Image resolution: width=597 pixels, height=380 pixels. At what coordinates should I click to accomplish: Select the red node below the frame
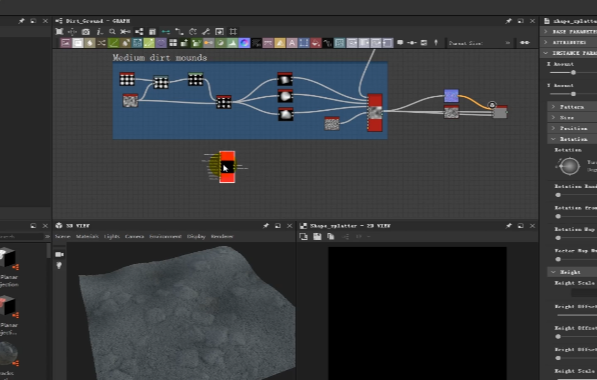(227, 167)
